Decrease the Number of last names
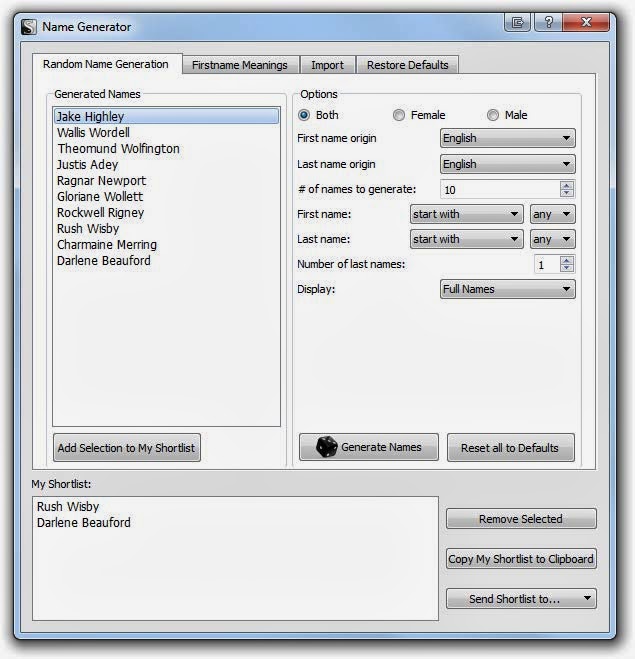Viewport: 635px width, 659px height. [x=566, y=268]
